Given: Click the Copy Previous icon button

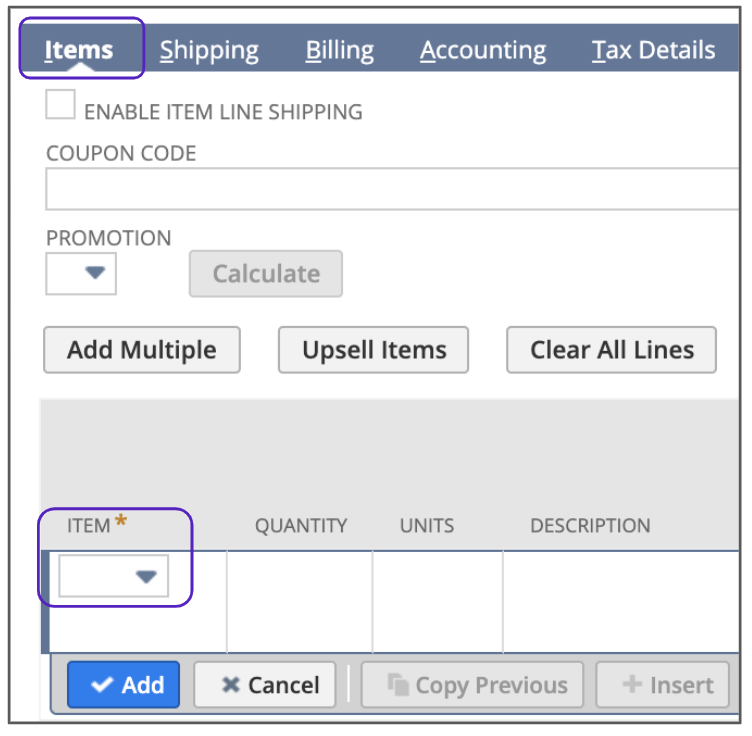Looking at the screenshot, I should pos(472,685).
